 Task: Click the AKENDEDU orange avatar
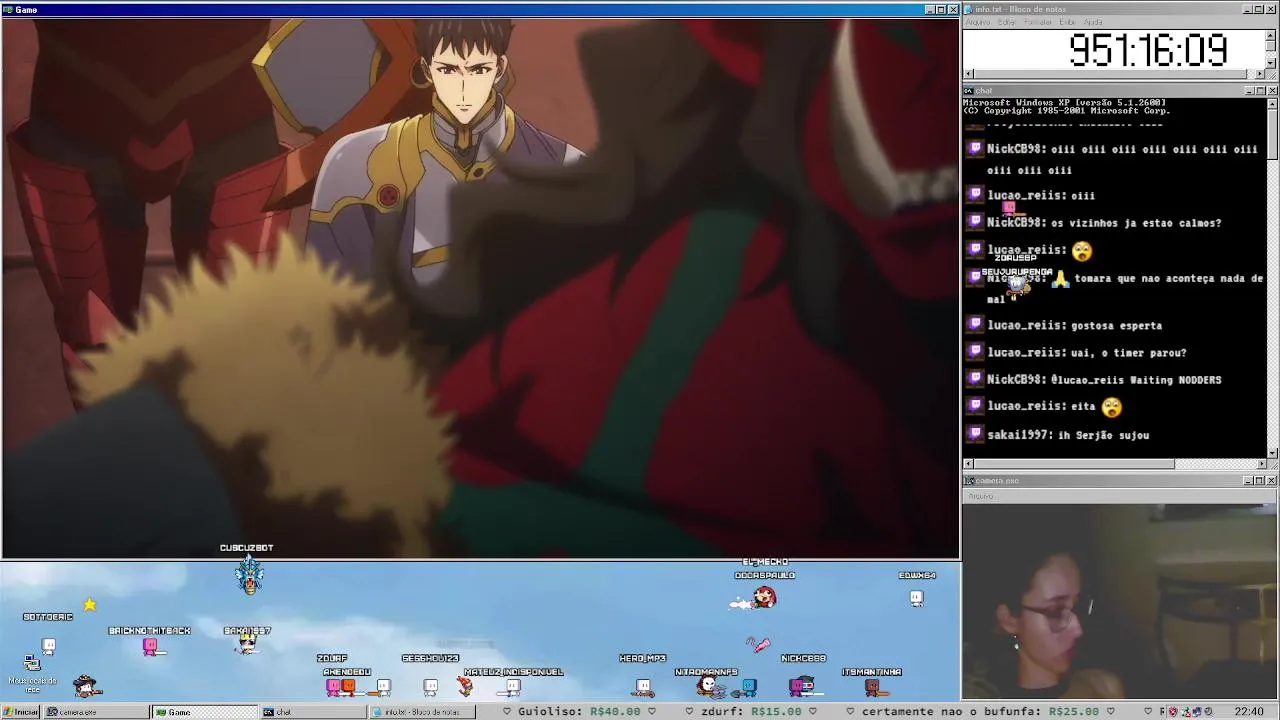pos(348,686)
